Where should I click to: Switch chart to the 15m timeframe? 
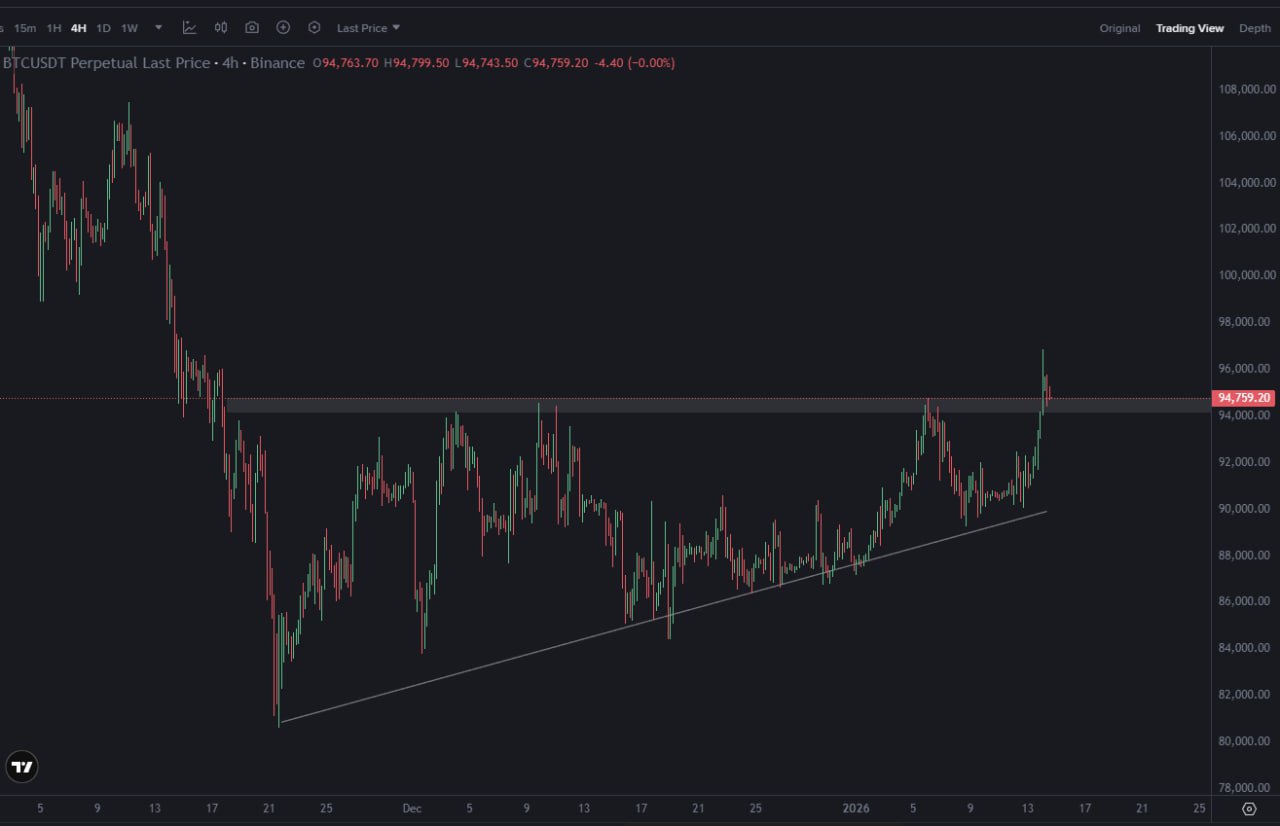(25, 27)
